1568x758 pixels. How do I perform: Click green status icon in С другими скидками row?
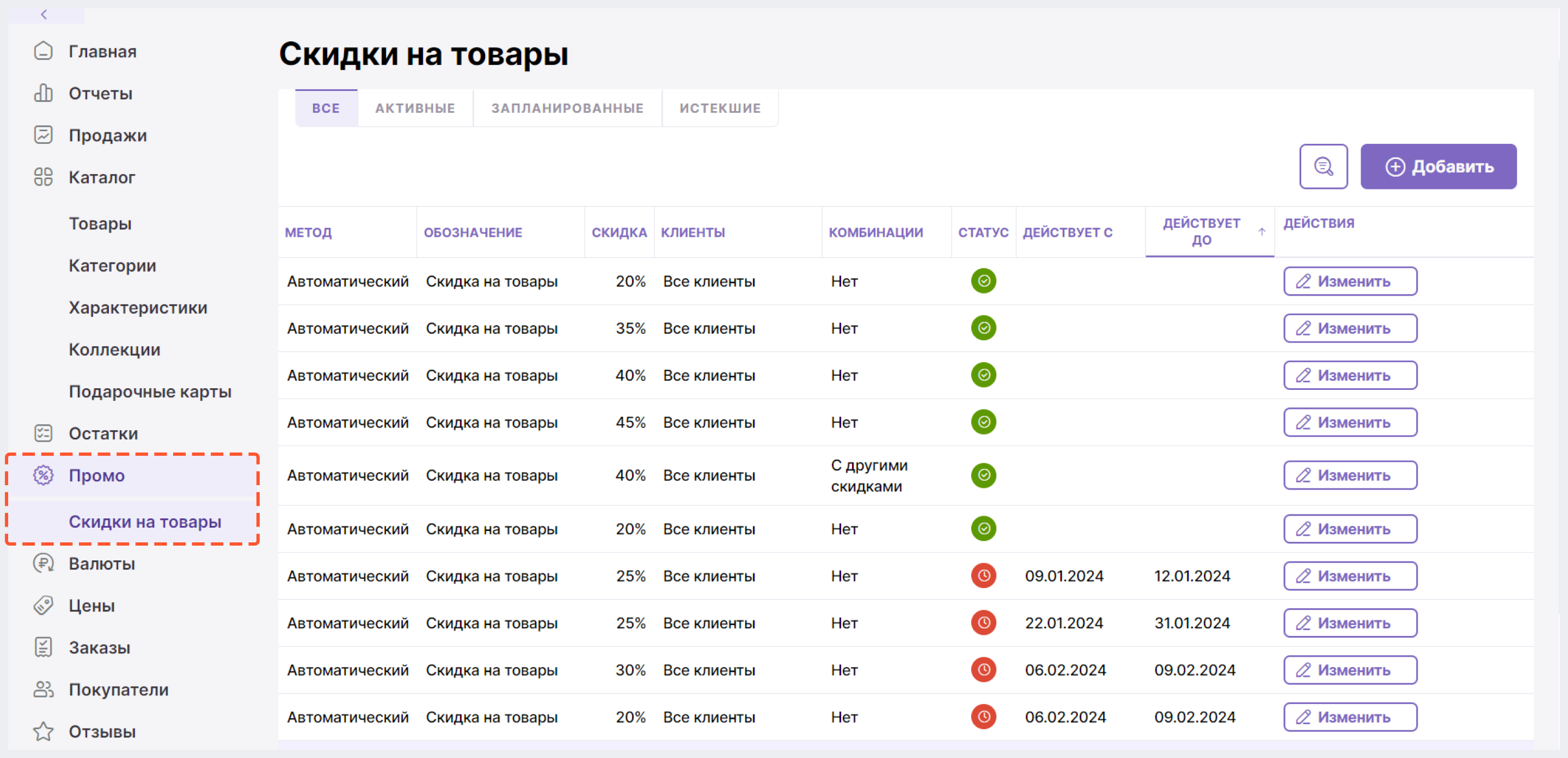coord(983,475)
